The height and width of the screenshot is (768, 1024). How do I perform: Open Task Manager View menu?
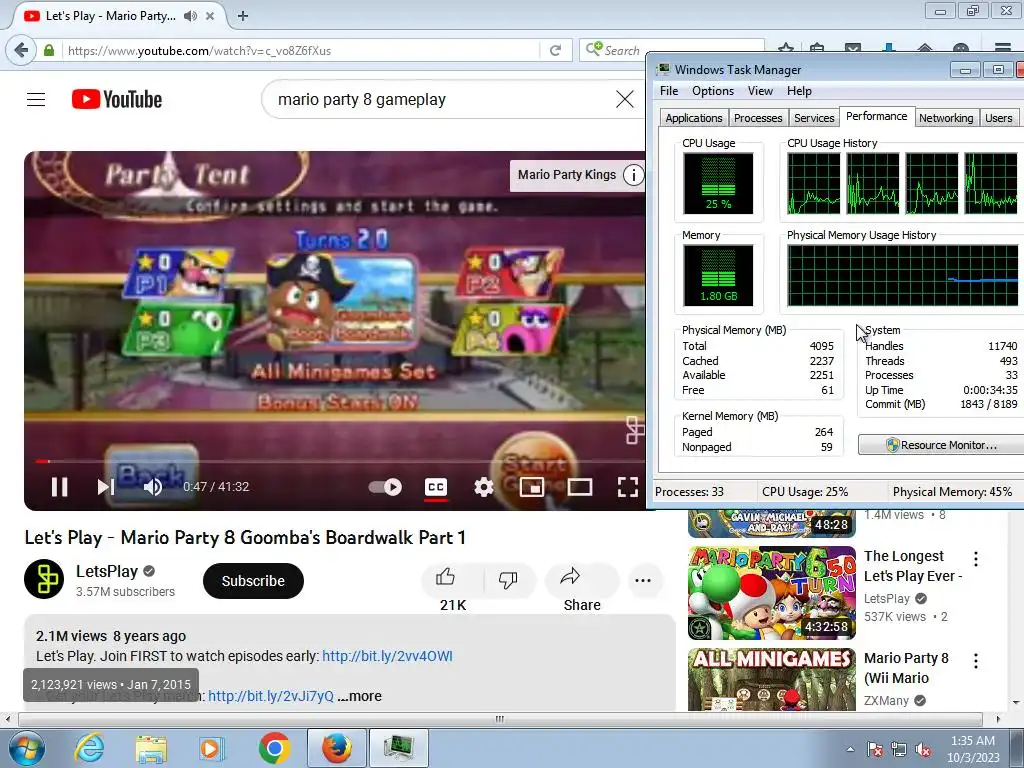(760, 91)
